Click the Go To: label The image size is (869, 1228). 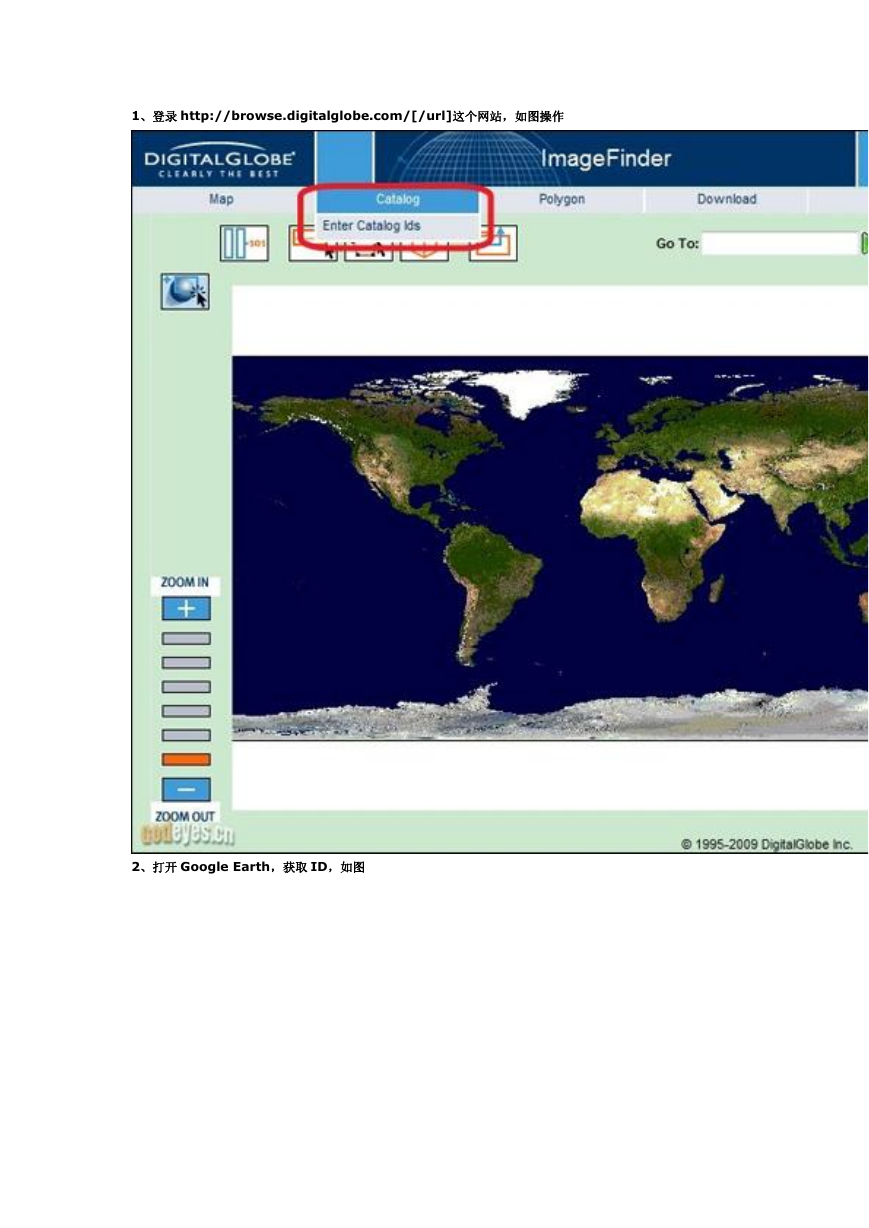677,243
